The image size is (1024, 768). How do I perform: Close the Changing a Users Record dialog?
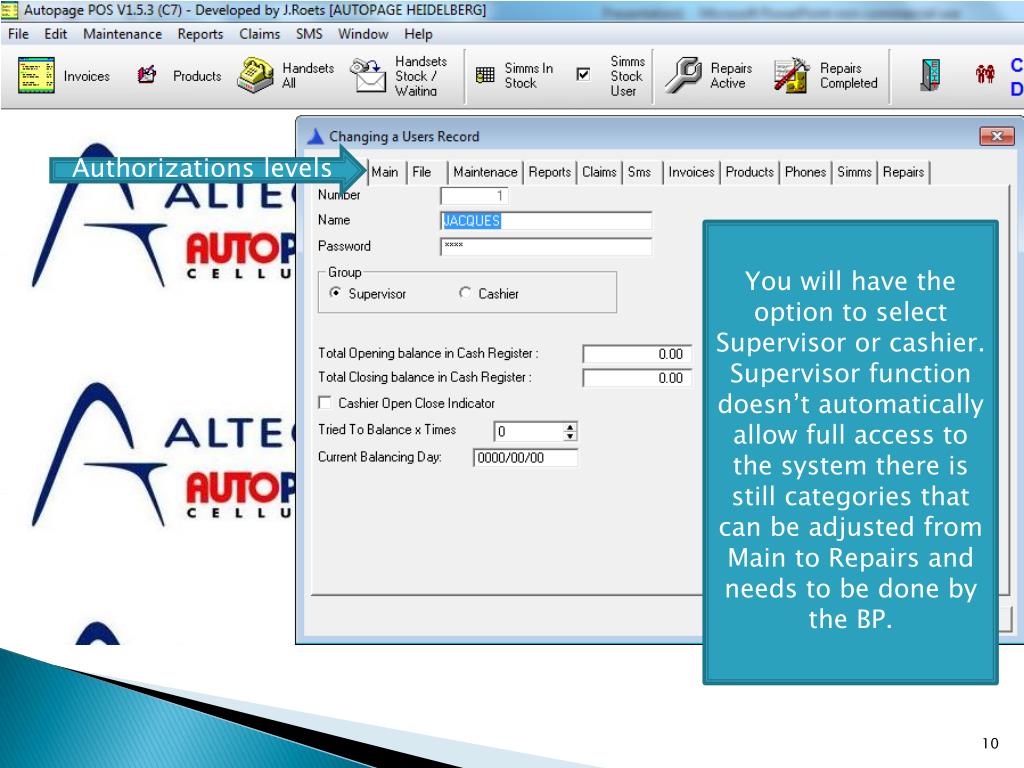[997, 136]
